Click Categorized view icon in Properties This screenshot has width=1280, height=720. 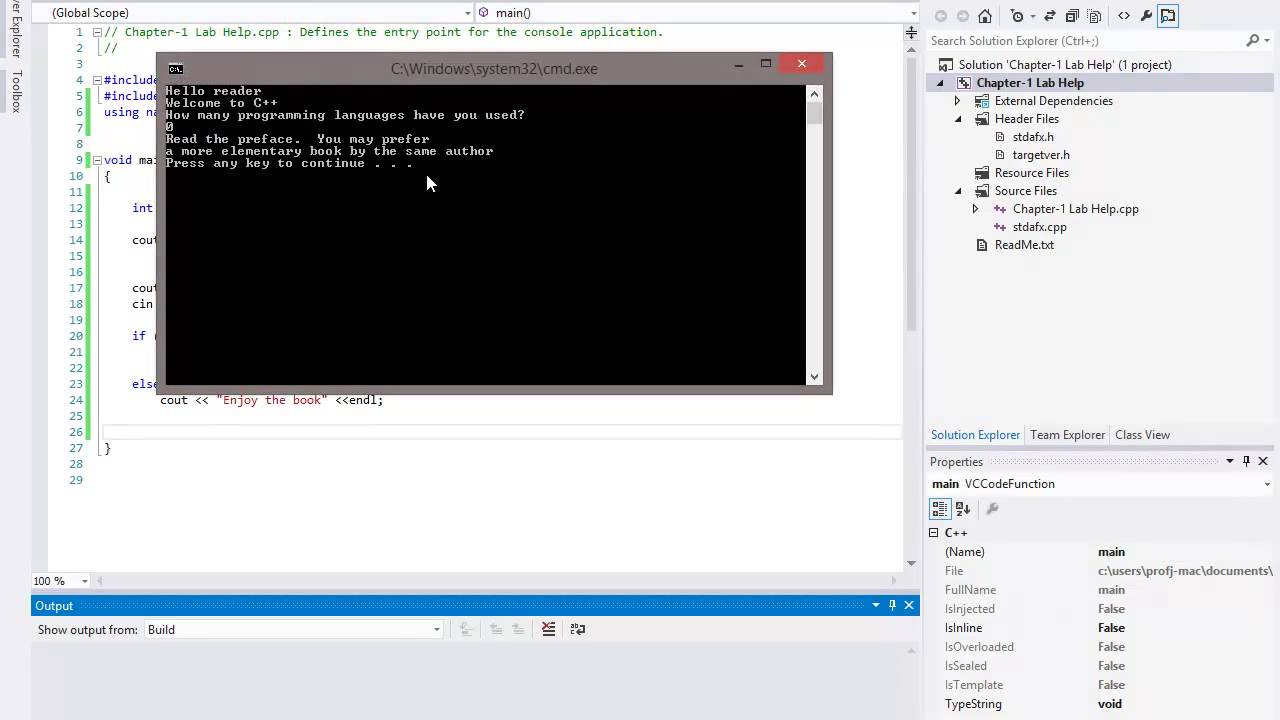940,509
